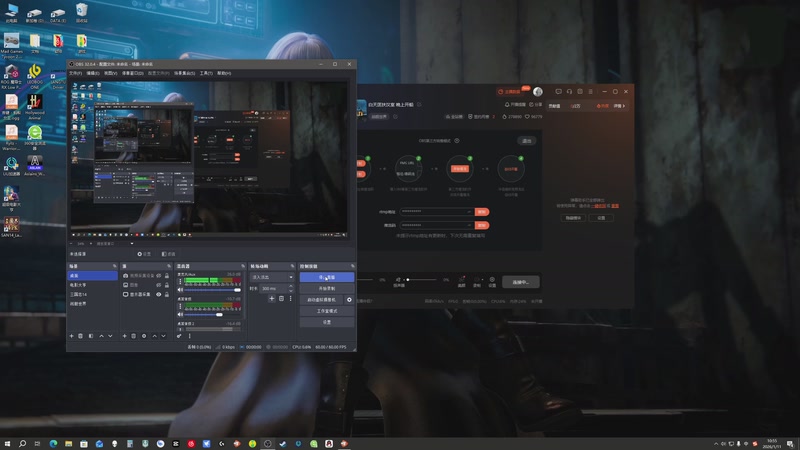Viewport: 800px width, 450px height.
Task: Open Windows Start menu
Action: [7, 443]
